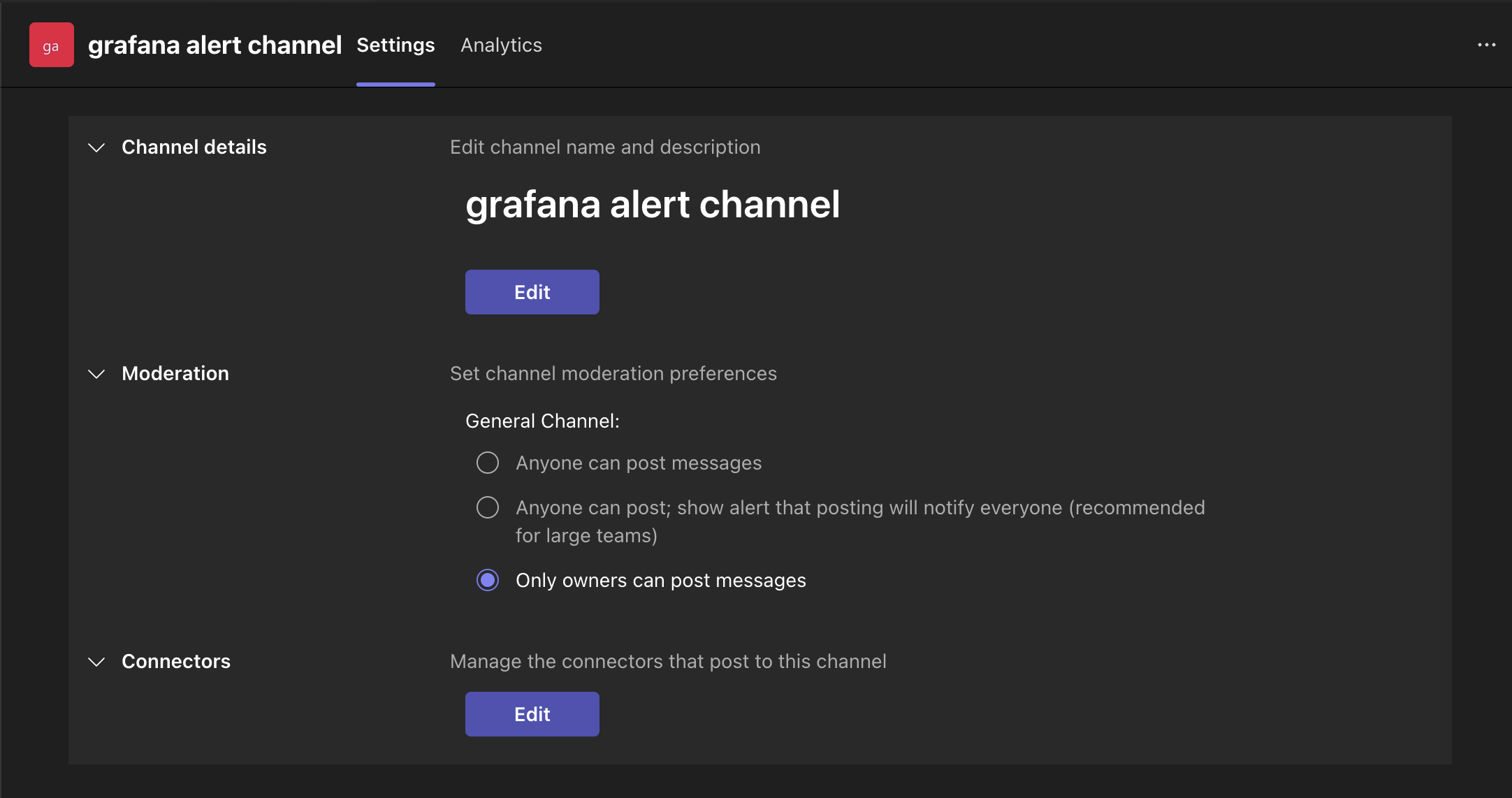Click 'Anyone can post messages' label text
This screenshot has width=1512, height=798.
pyautogui.click(x=638, y=463)
